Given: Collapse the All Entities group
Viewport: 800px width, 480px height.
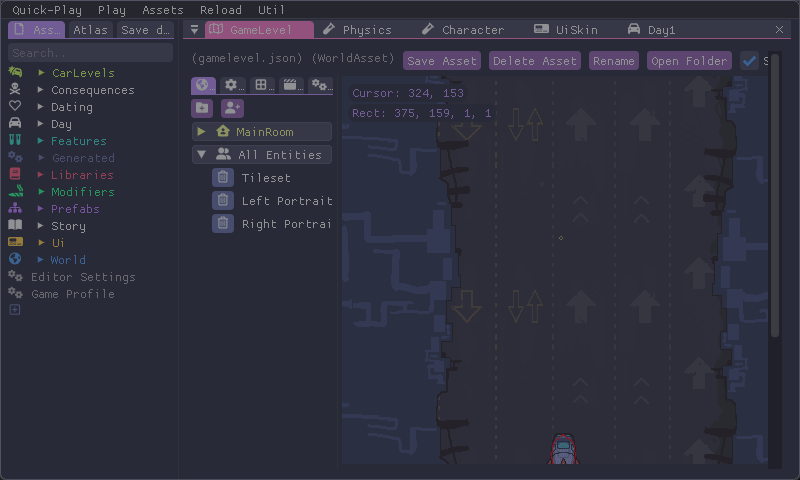Looking at the screenshot, I should 201,155.
